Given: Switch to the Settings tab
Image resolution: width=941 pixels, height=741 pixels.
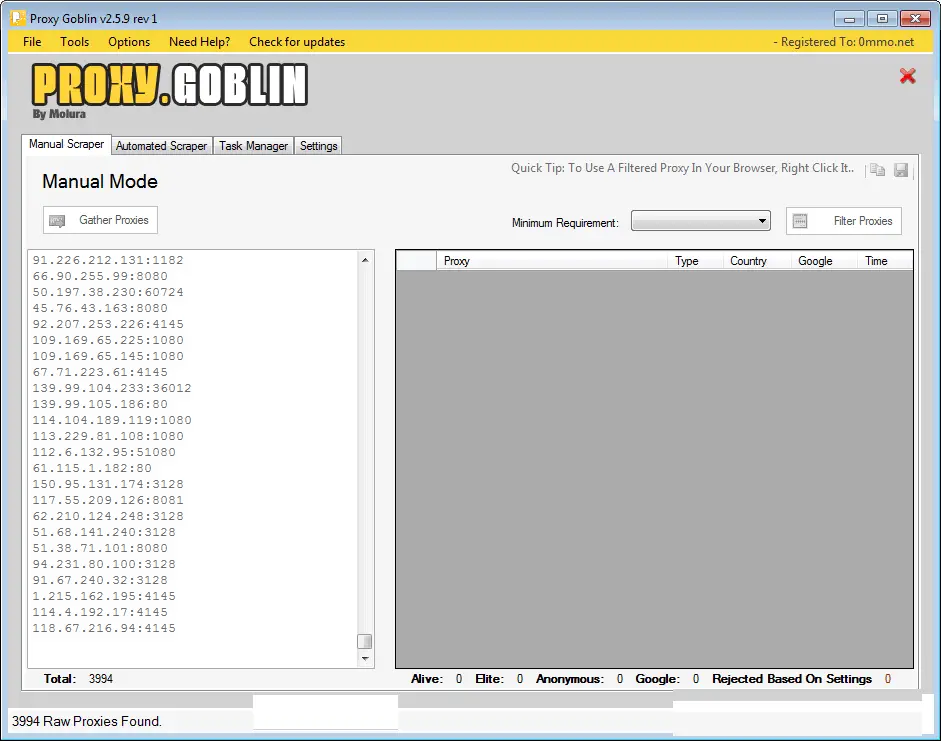Looking at the screenshot, I should pos(318,145).
